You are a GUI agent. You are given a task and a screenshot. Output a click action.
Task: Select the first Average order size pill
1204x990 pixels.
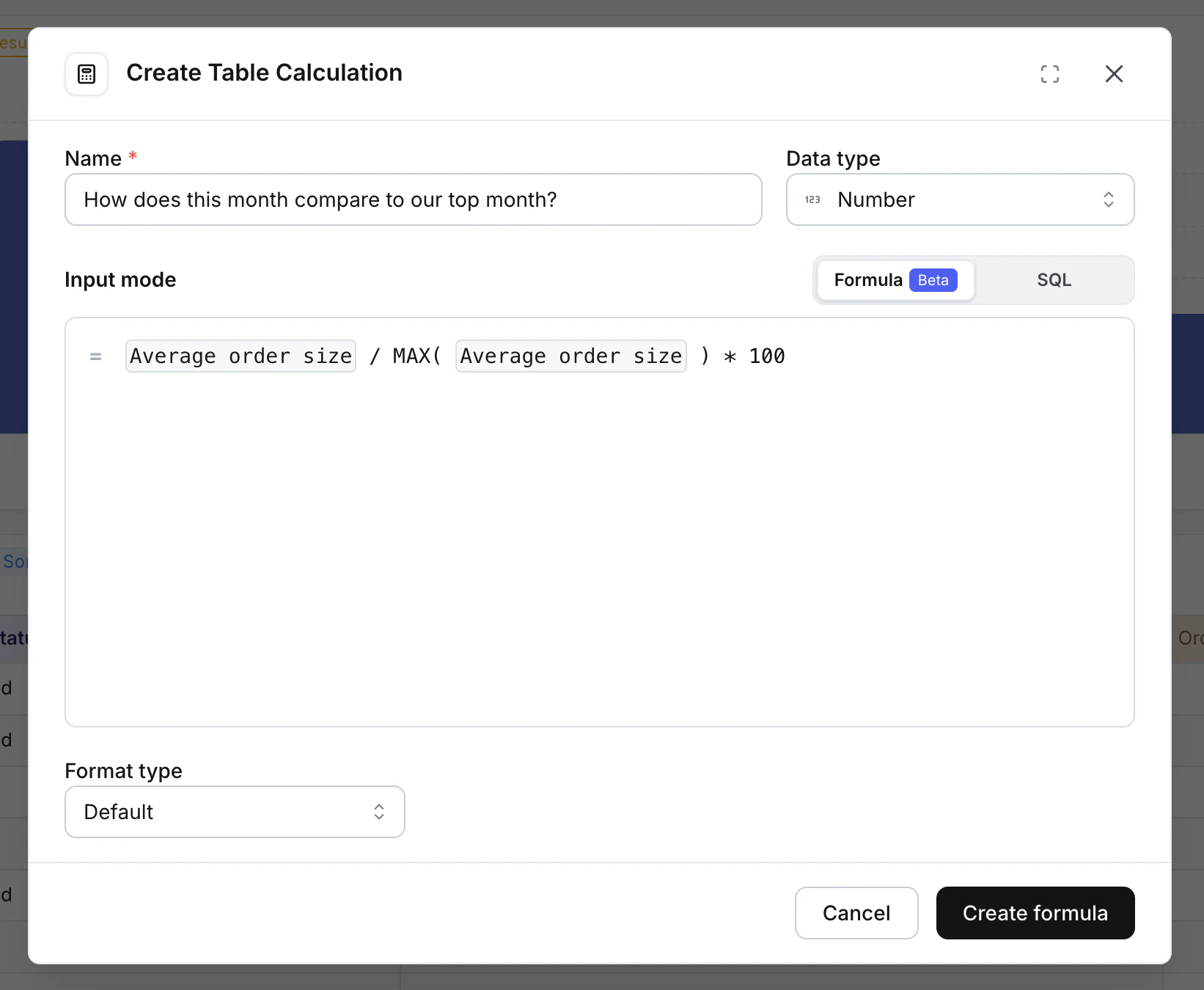coord(240,356)
